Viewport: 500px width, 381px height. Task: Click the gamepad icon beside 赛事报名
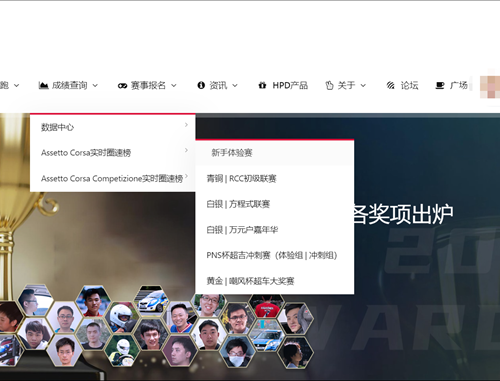[122, 86]
